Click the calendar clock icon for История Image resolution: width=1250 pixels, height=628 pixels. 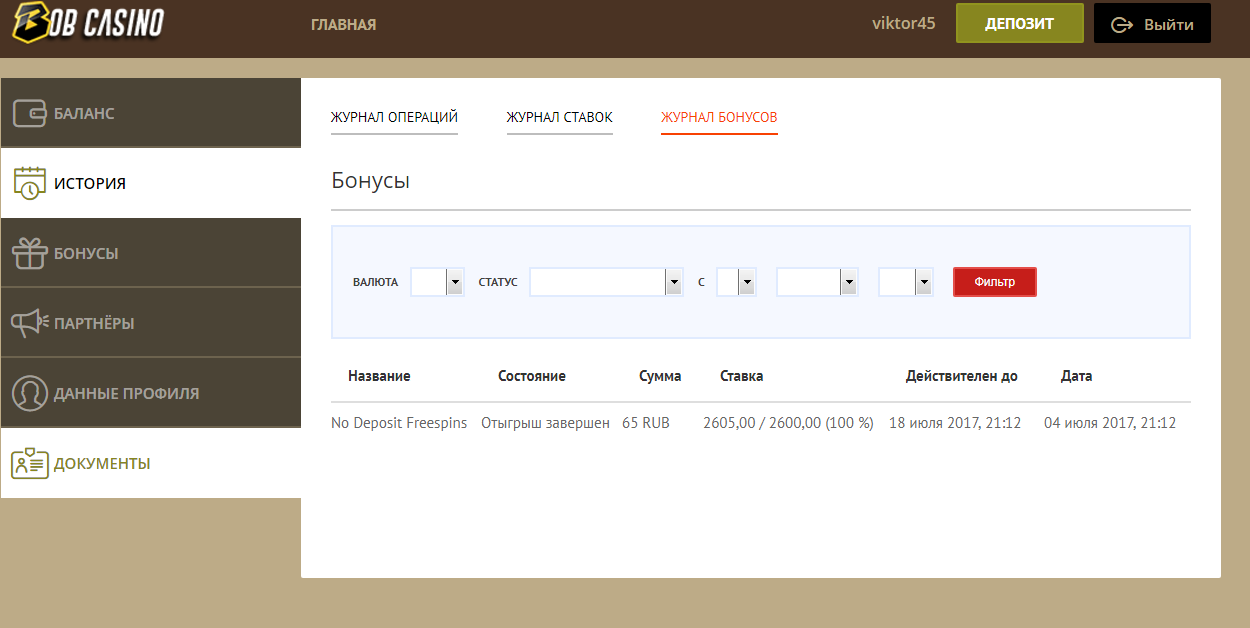pos(30,183)
